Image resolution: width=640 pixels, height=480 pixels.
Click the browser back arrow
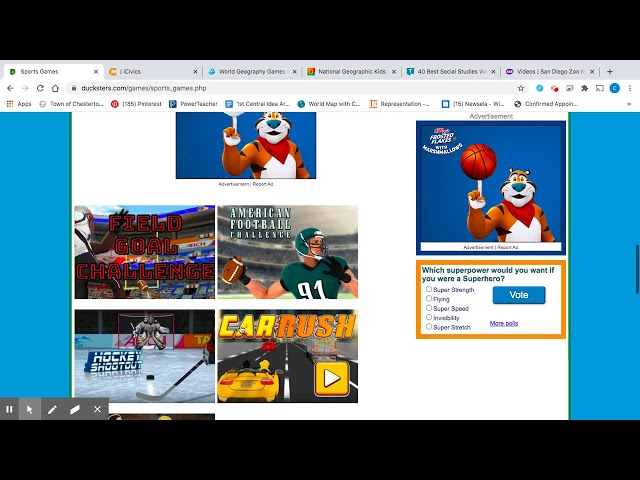11,88
